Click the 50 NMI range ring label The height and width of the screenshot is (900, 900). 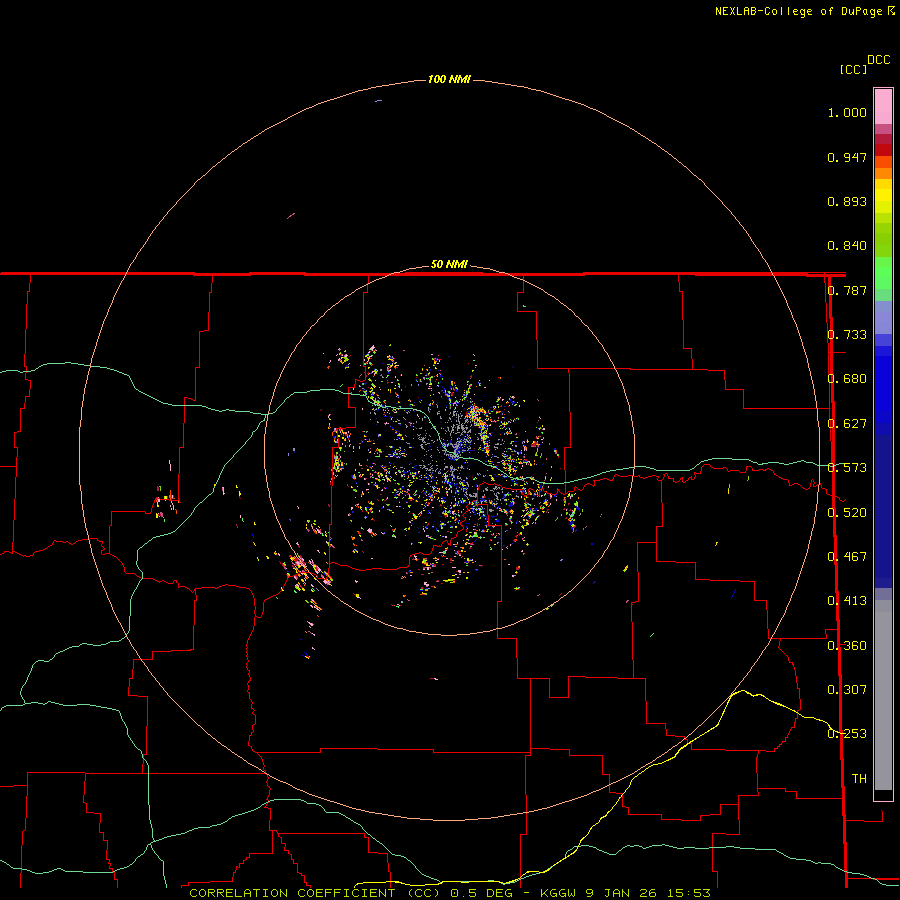[x=449, y=264]
